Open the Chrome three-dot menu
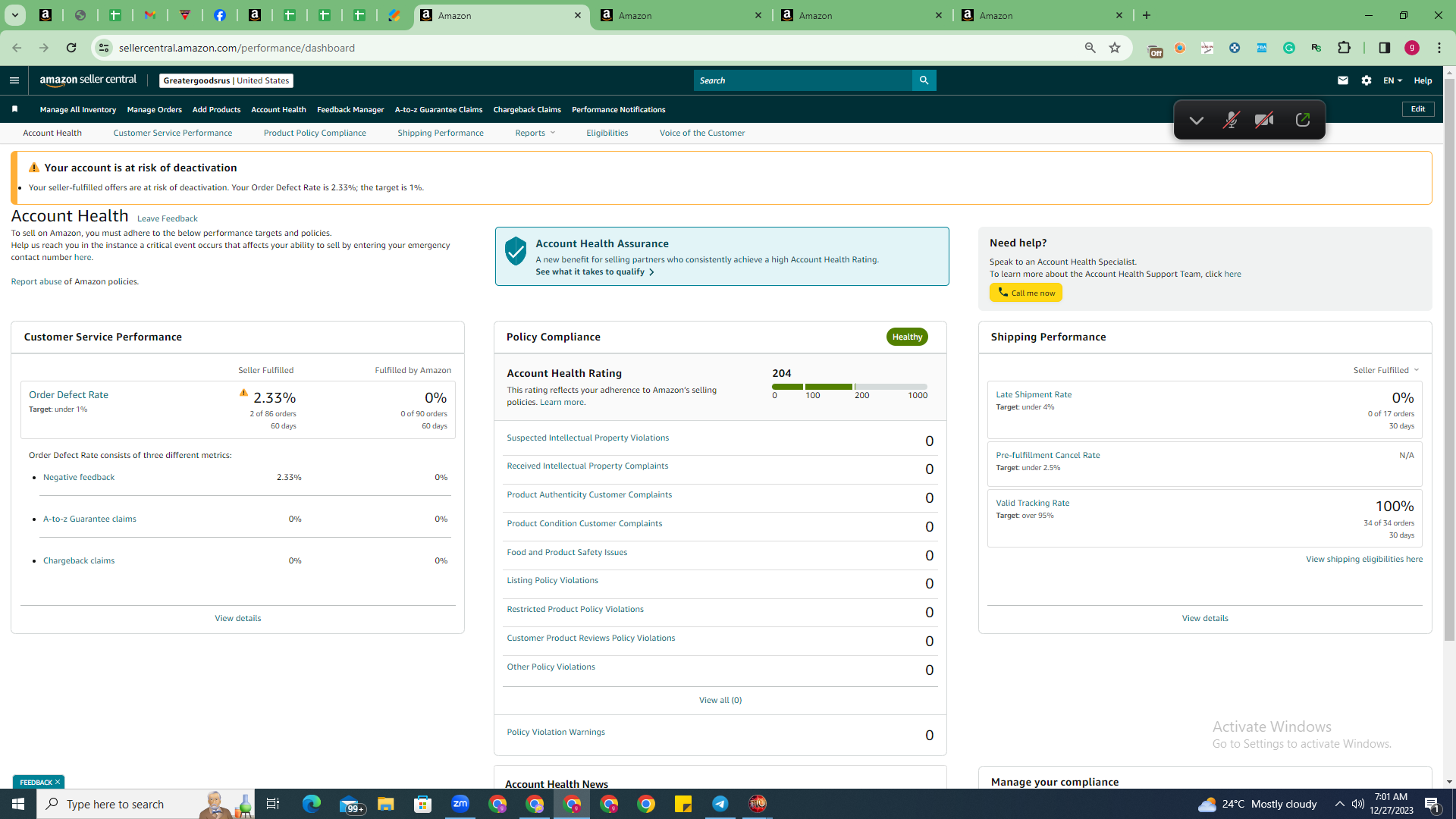 (1439, 48)
